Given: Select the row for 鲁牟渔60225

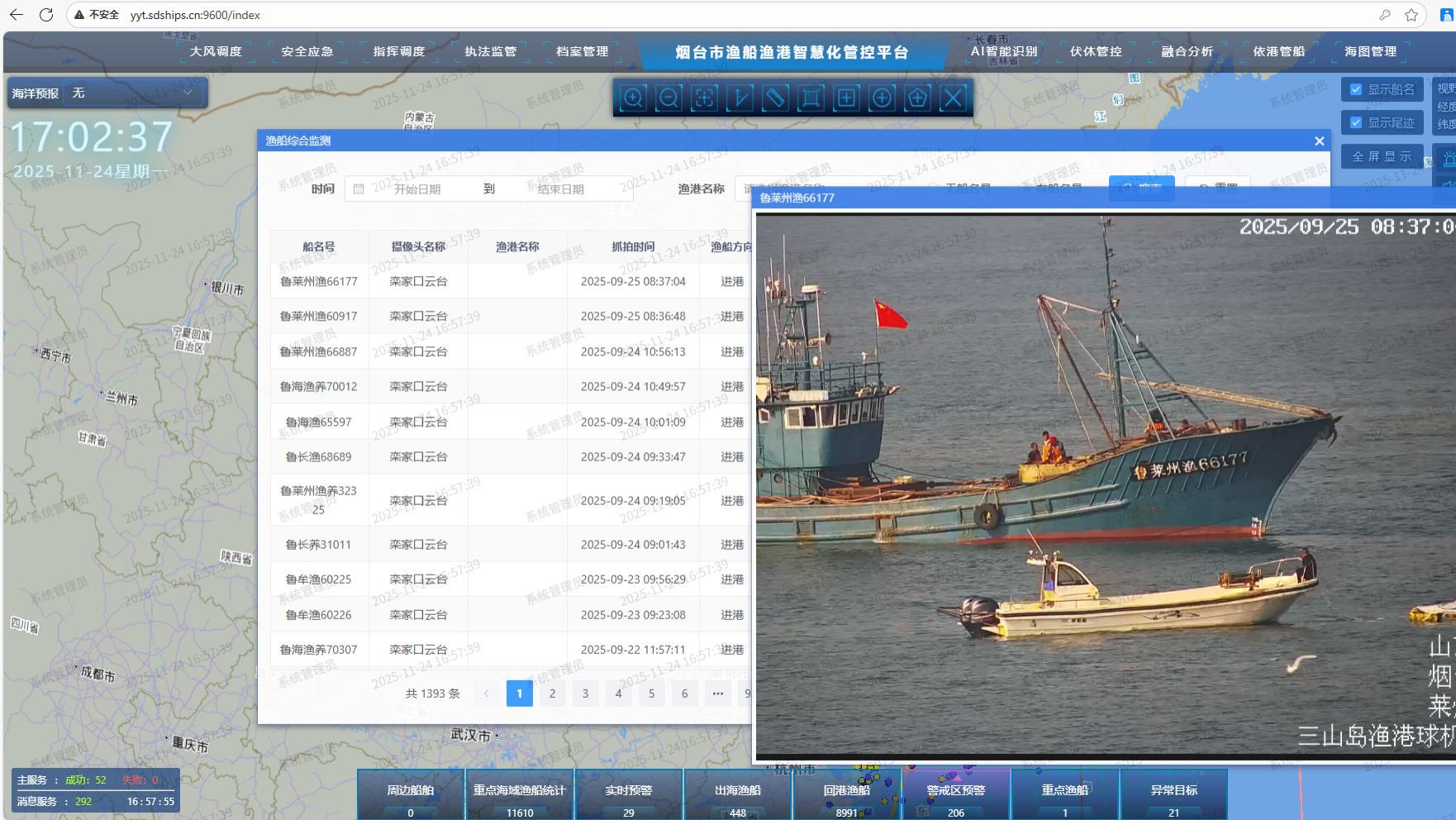Looking at the screenshot, I should [512, 579].
